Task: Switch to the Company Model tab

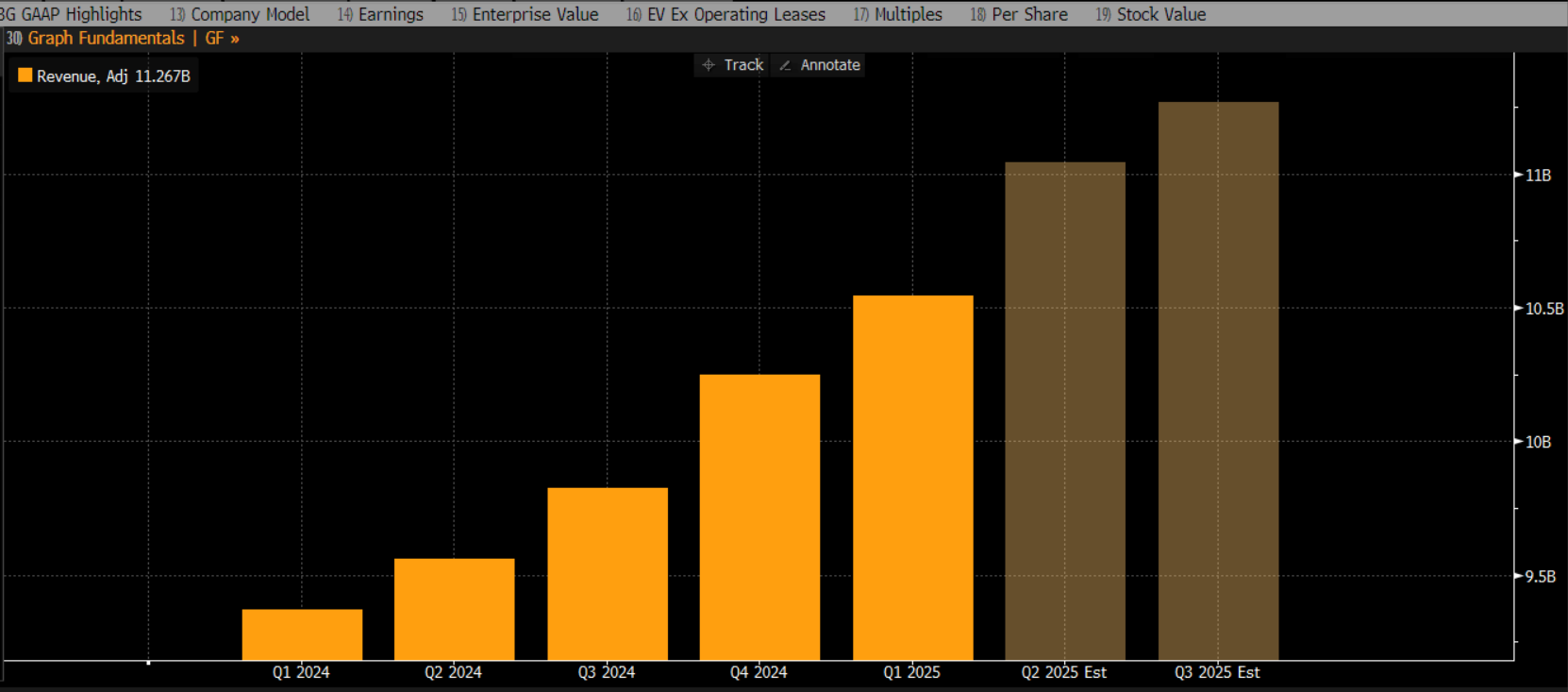Action: point(240,14)
